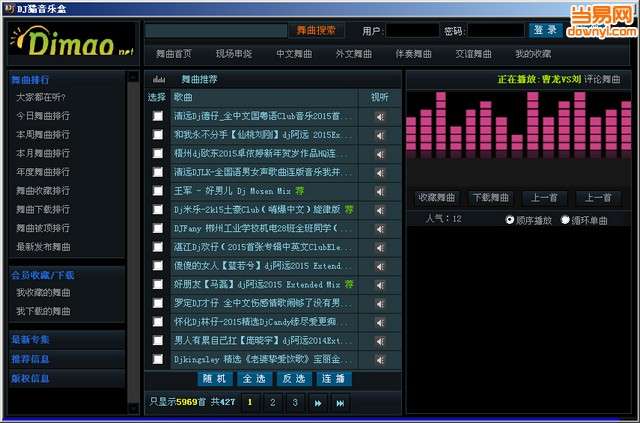Collapse the 会员收藏/下载 sidebar section
The image size is (640, 423).
[x=42, y=275]
